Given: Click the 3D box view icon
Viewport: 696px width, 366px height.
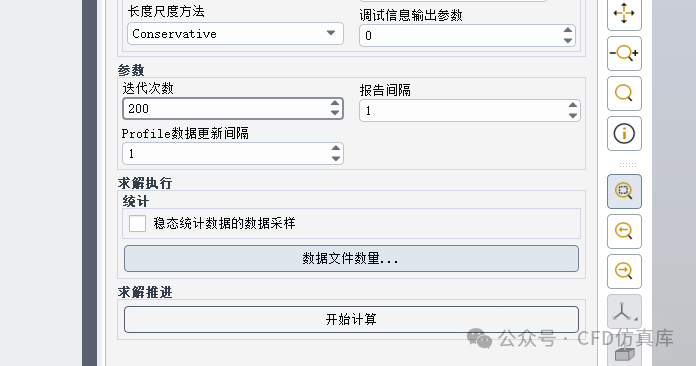Looking at the screenshot, I should [x=624, y=354].
